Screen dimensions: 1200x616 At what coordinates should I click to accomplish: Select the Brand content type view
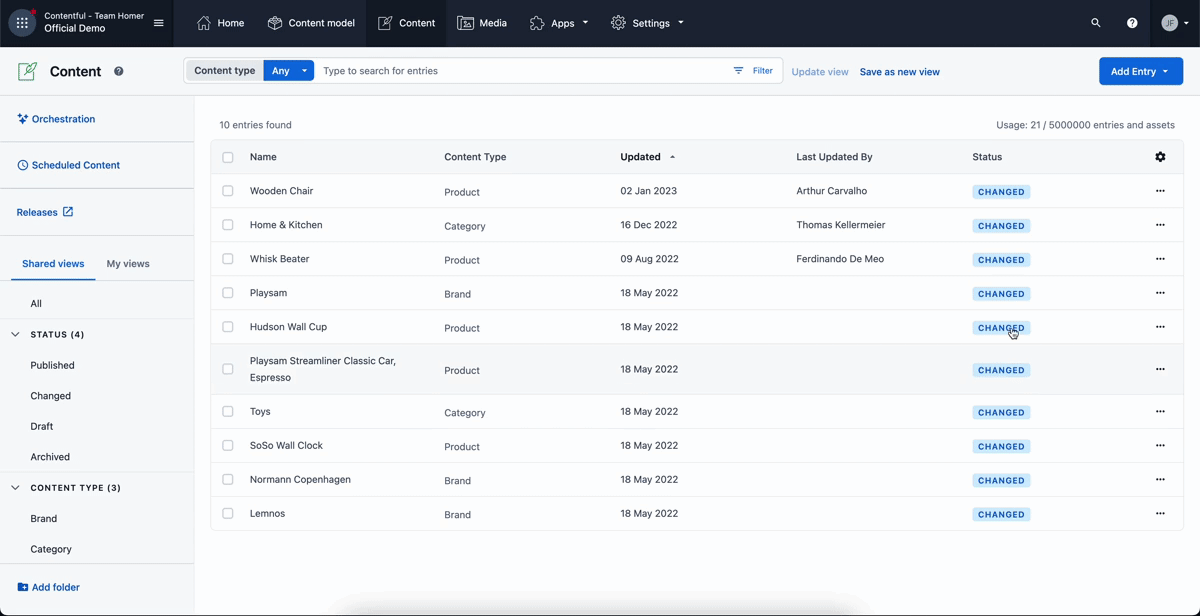[x=44, y=519]
